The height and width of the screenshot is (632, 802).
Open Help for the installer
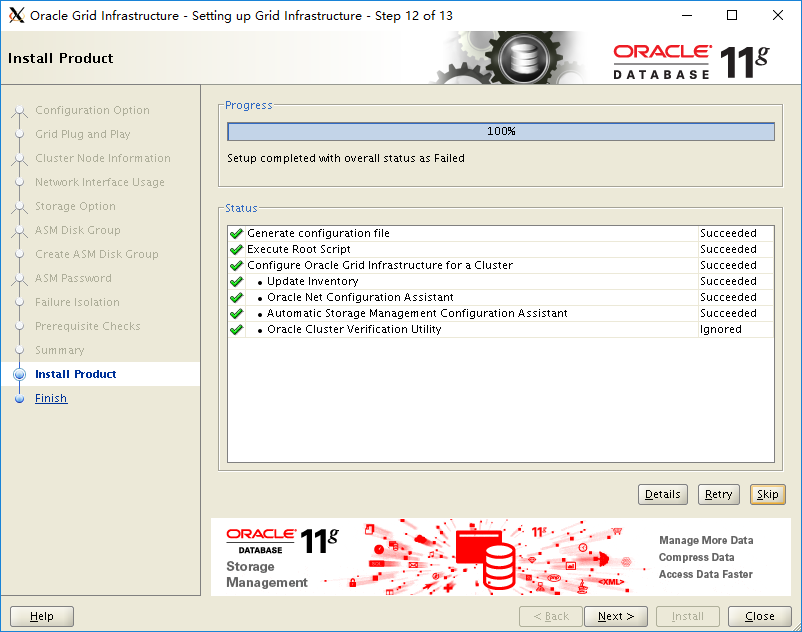tap(42, 616)
